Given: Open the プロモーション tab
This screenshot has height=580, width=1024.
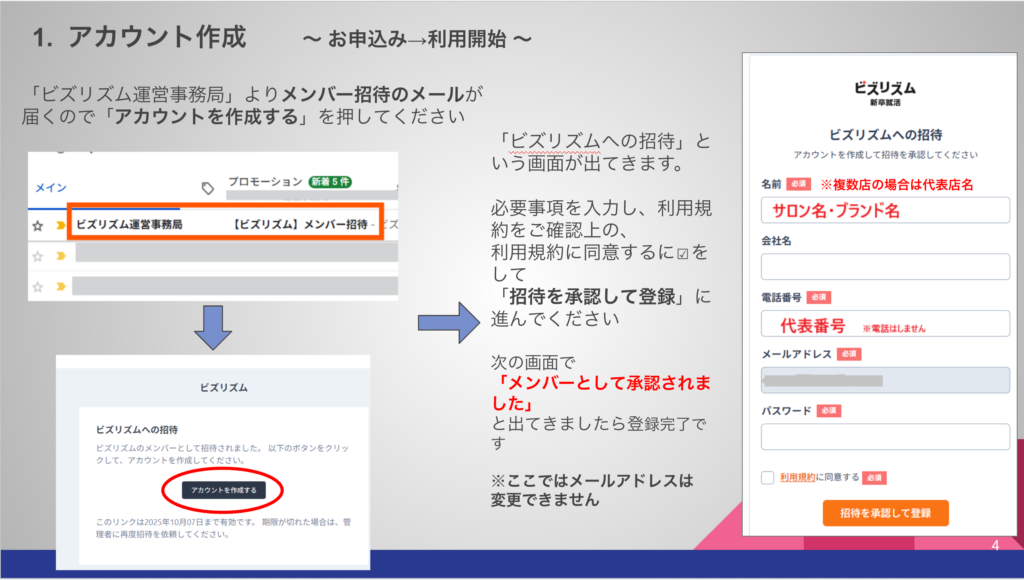Looking at the screenshot, I should 264,182.
